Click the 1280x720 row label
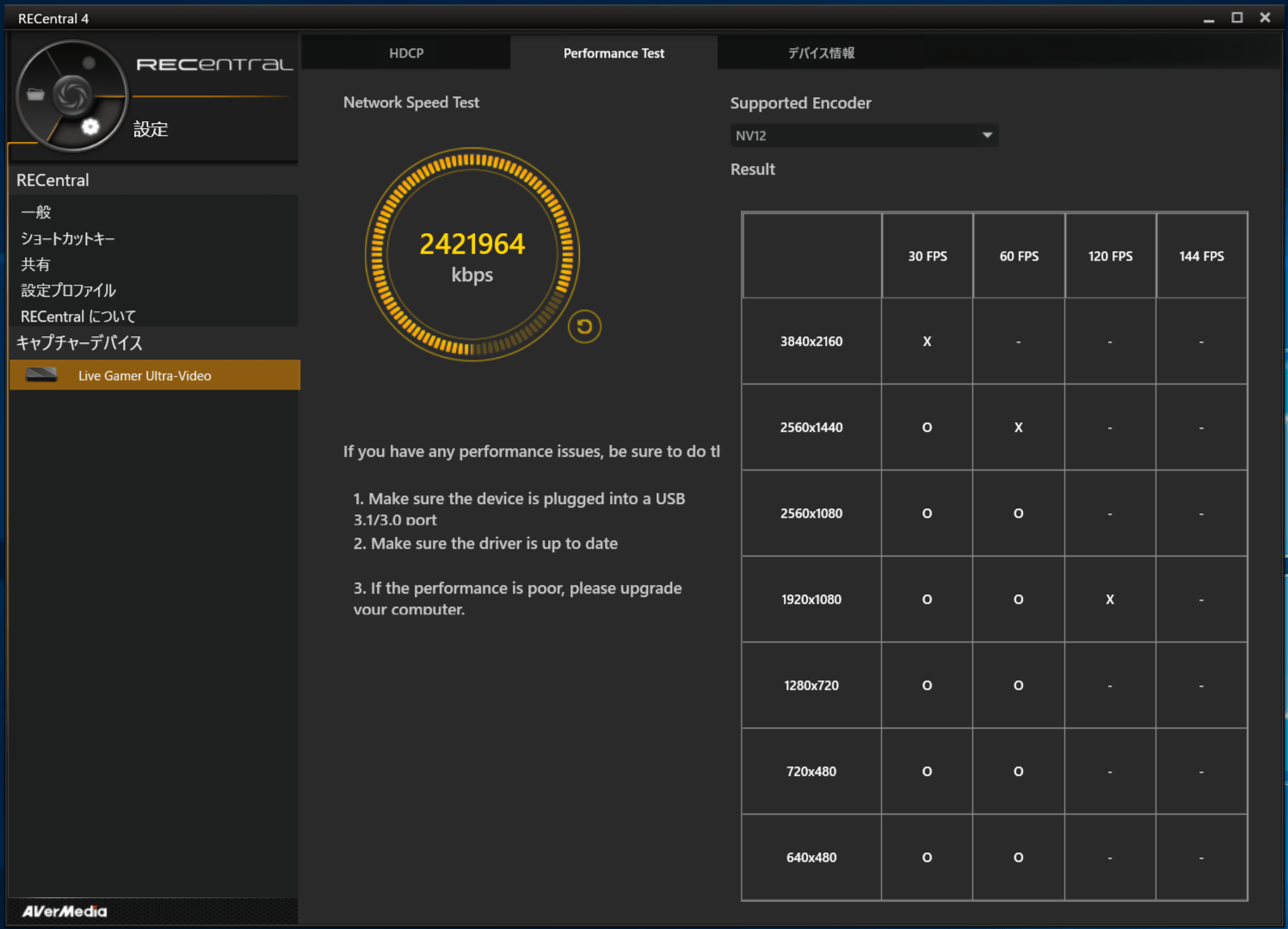The width and height of the screenshot is (1288, 929). 811,686
